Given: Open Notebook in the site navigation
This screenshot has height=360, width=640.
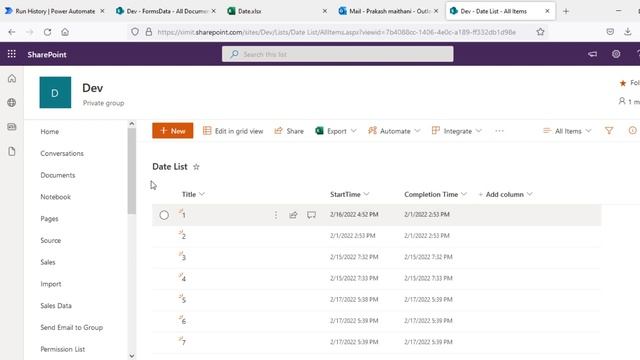Looking at the screenshot, I should point(56,197).
